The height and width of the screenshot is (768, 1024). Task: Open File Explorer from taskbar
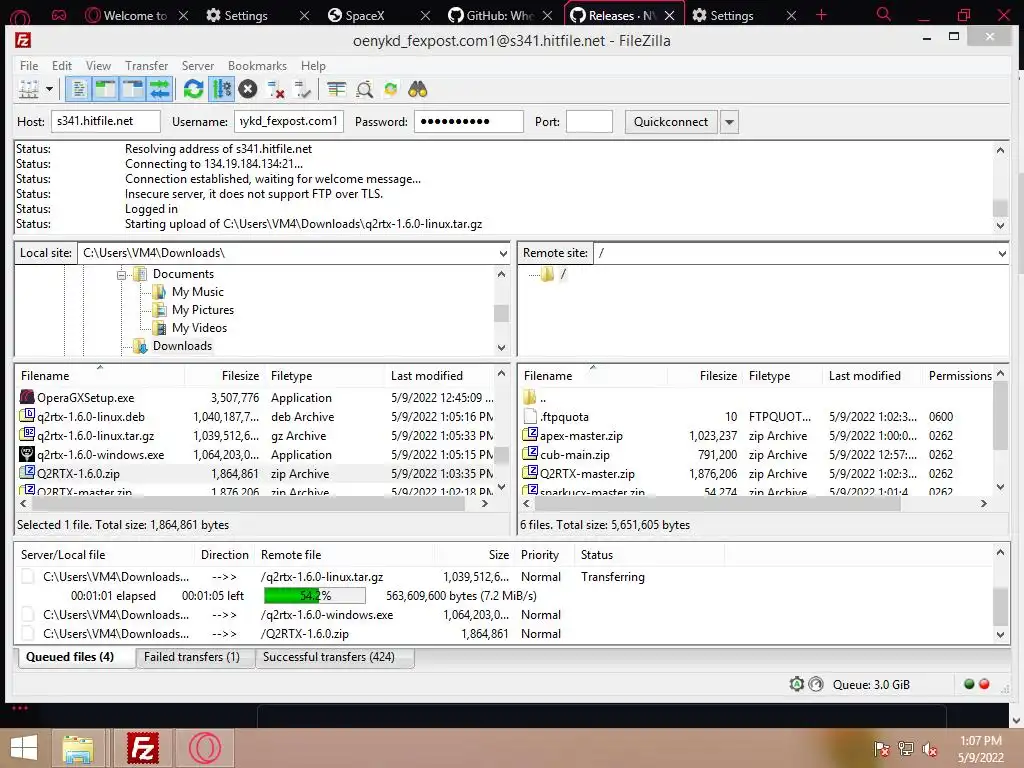(78, 748)
